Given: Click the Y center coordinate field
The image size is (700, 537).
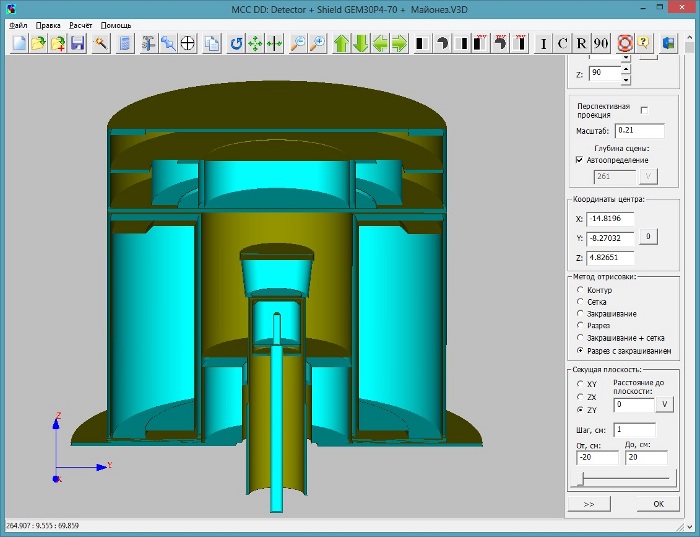Looking at the screenshot, I should coord(610,238).
